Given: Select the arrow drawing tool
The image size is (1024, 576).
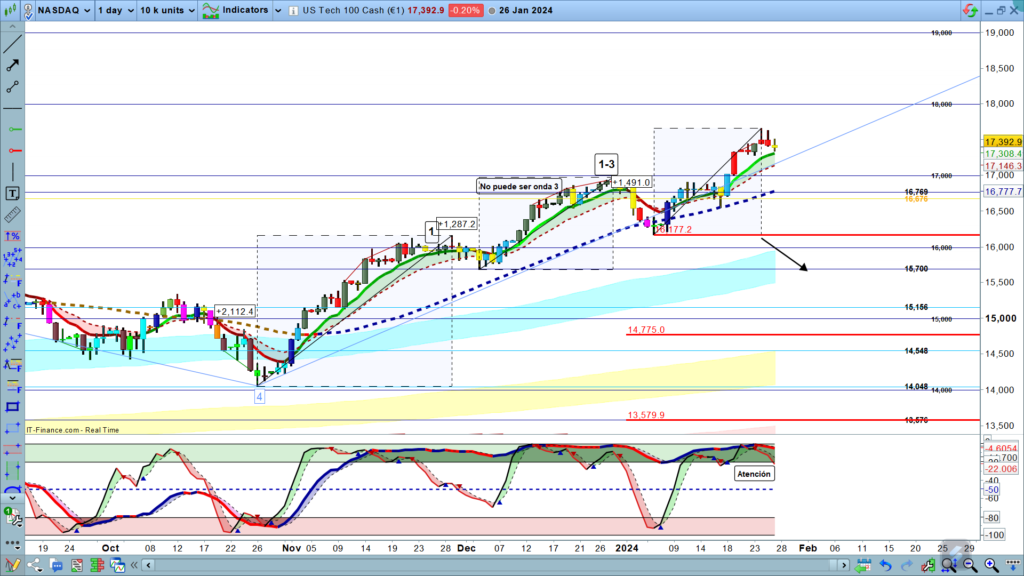Looking at the screenshot, I should tap(12, 64).
